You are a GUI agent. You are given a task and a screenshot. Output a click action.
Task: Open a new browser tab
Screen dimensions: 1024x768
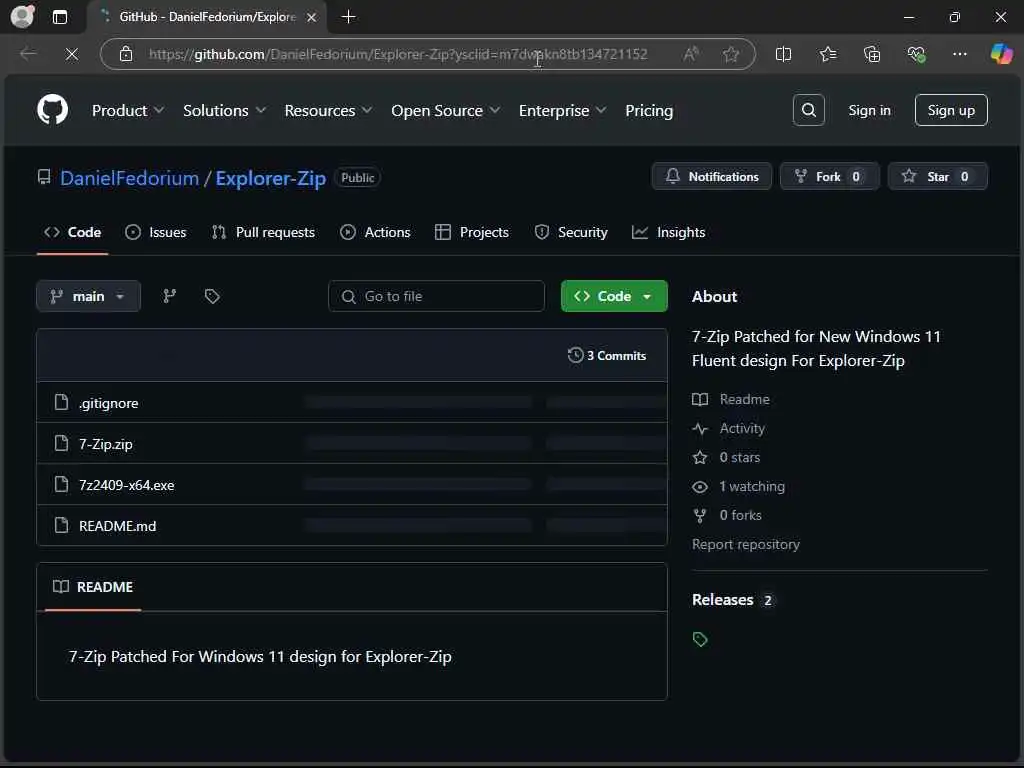click(349, 17)
